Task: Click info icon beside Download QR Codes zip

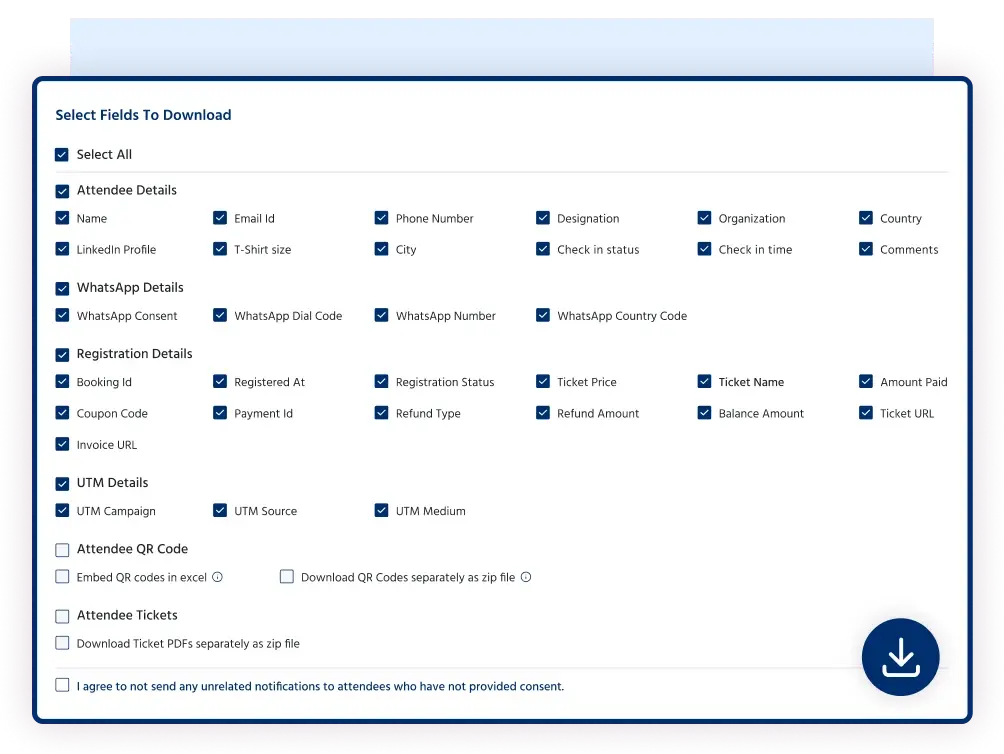Action: pyautogui.click(x=526, y=577)
